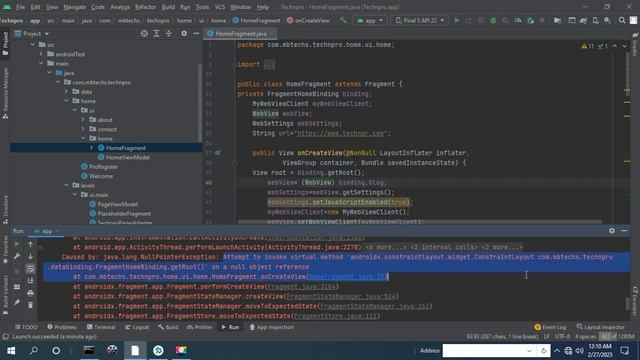Collapse the src folder
Image resolution: width=640 pixels, height=360 pixels.
pyautogui.click(x=33, y=44)
